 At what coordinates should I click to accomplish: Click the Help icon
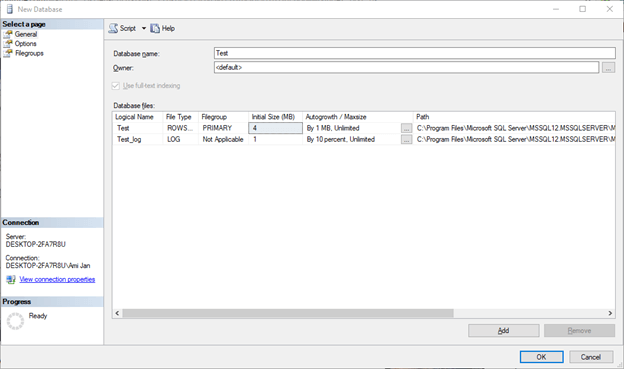pos(155,28)
